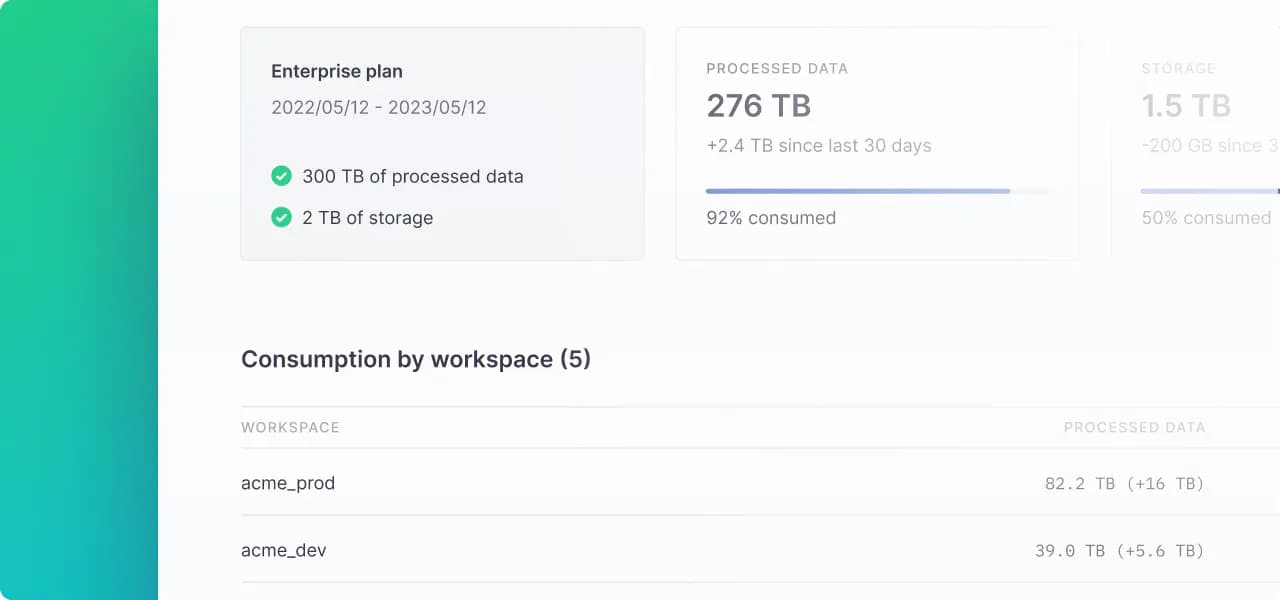Viewport: 1280px width, 600px height.
Task: Click the 1.5 TB storage value
Action: 1185,106
